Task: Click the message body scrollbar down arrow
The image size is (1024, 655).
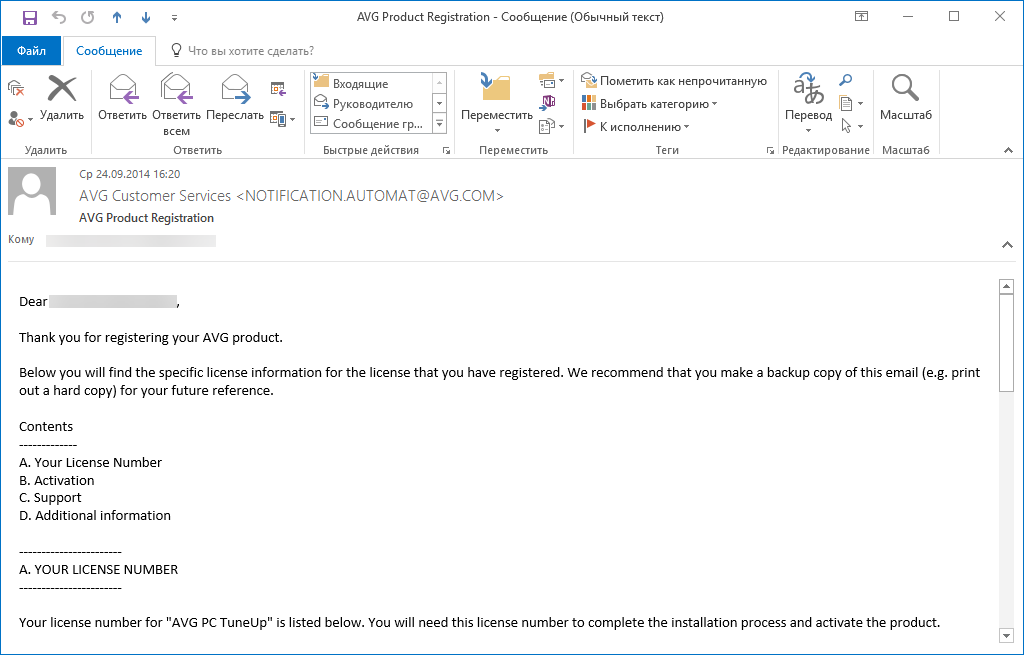Action: click(1007, 635)
